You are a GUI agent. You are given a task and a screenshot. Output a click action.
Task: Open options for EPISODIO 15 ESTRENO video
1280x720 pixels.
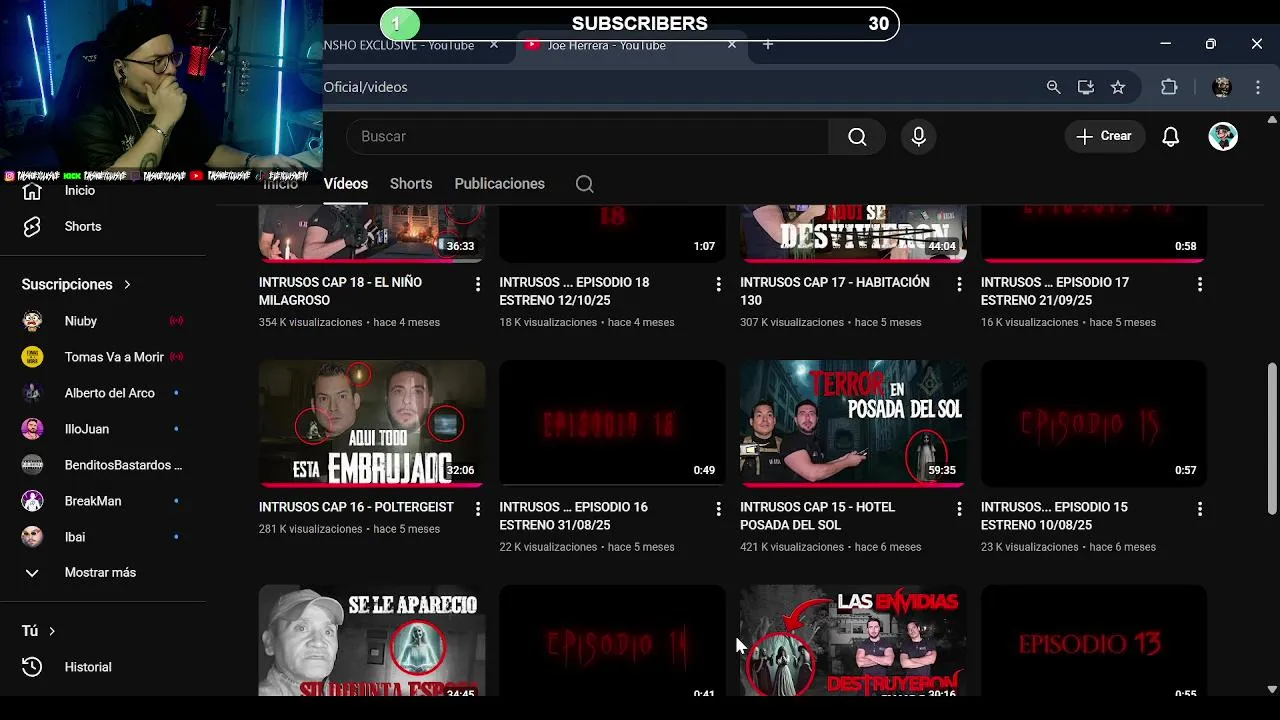pos(1200,509)
